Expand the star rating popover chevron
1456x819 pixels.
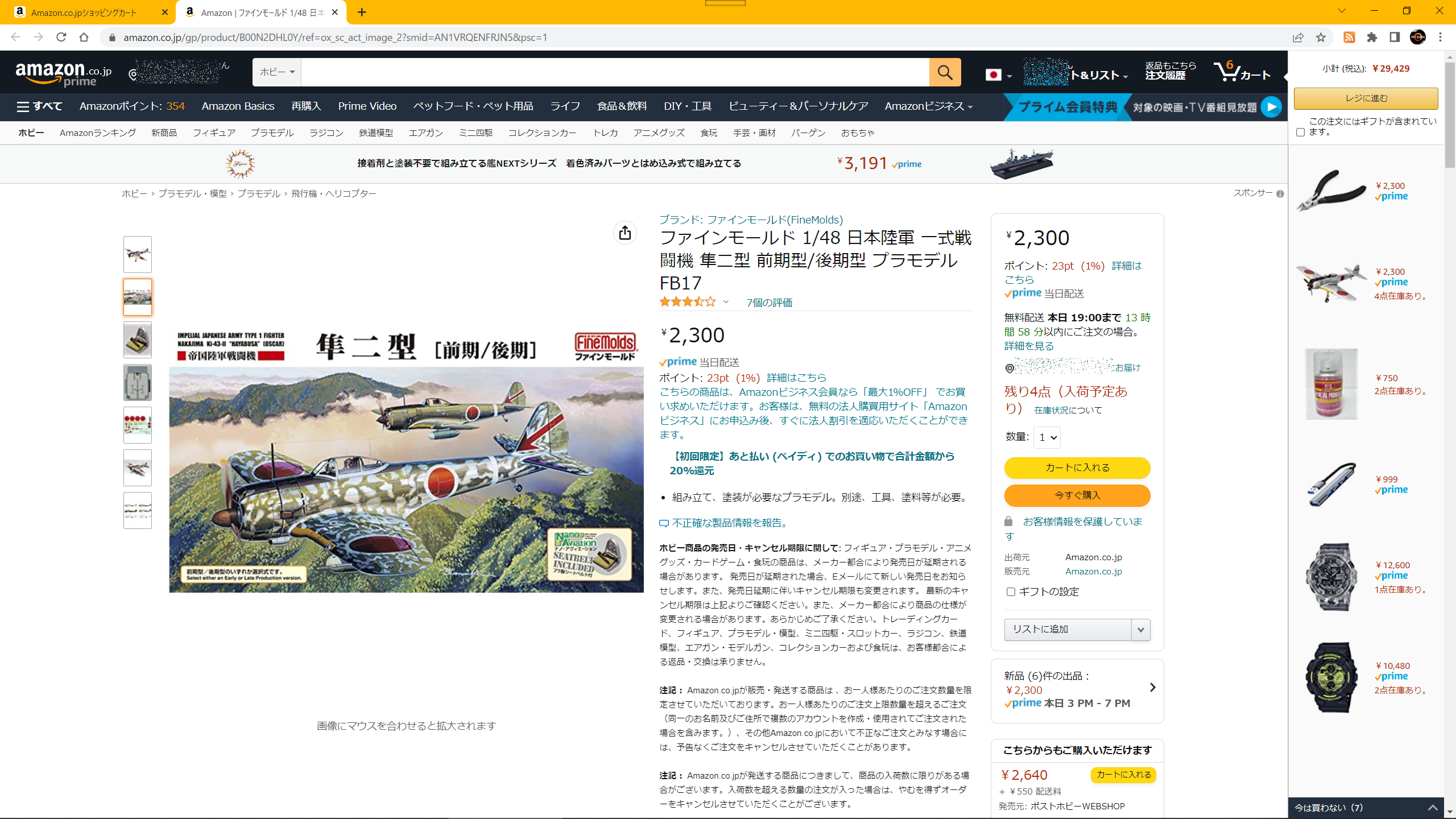[726, 302]
